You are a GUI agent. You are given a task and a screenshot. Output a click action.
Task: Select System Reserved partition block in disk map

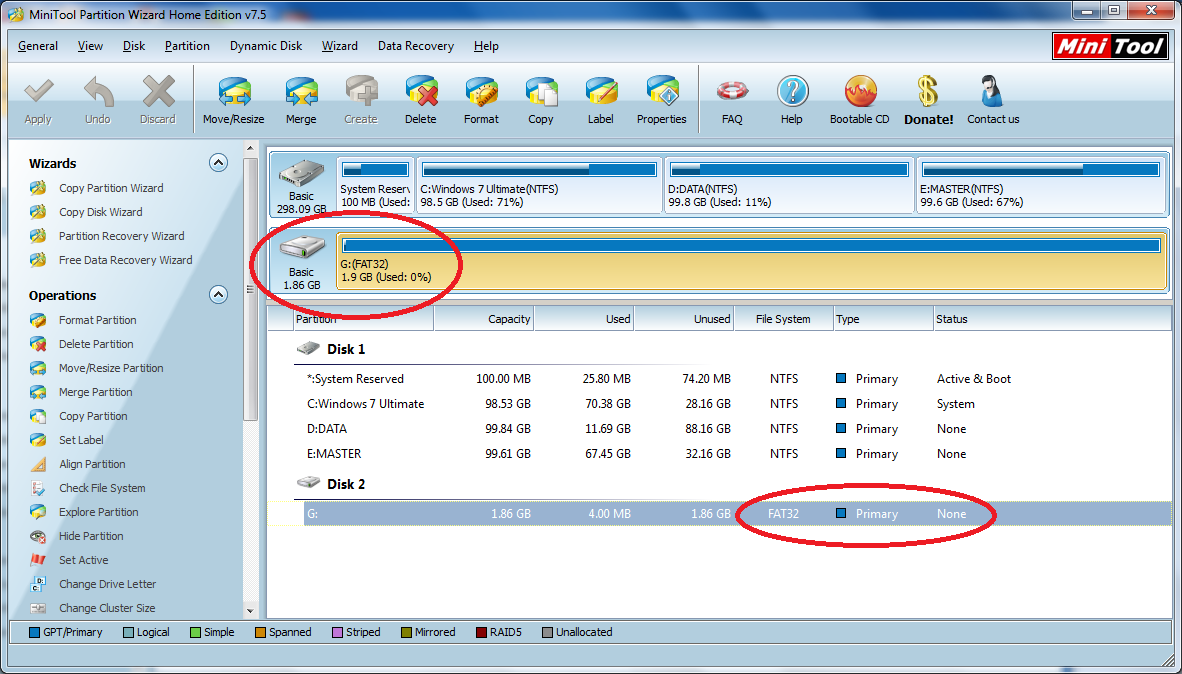[375, 185]
